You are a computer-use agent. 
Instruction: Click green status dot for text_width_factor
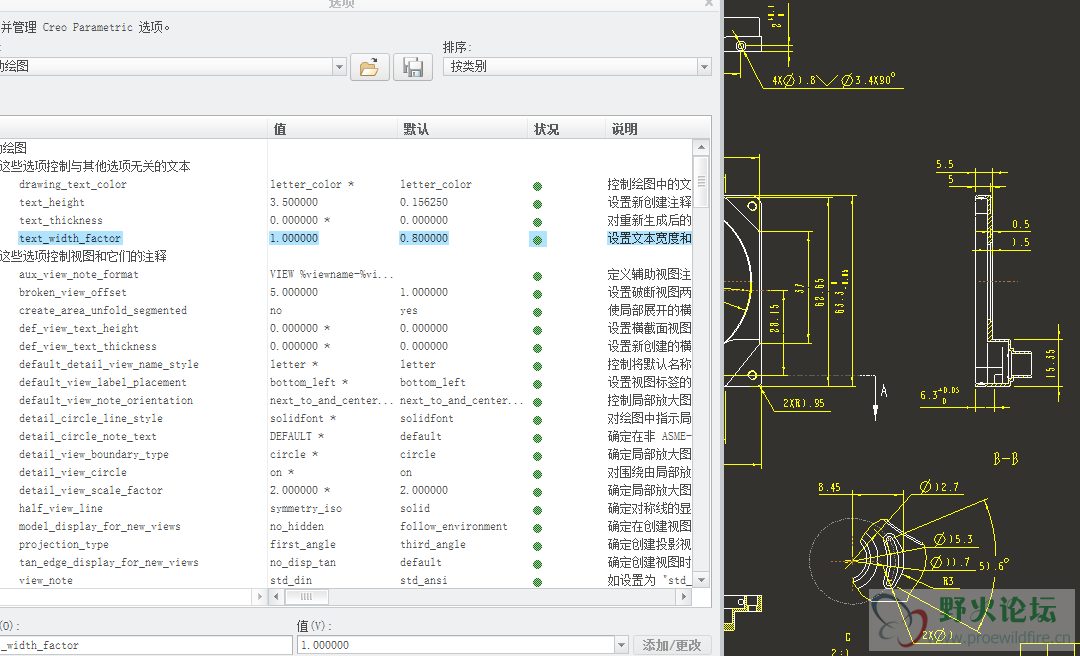tap(538, 240)
